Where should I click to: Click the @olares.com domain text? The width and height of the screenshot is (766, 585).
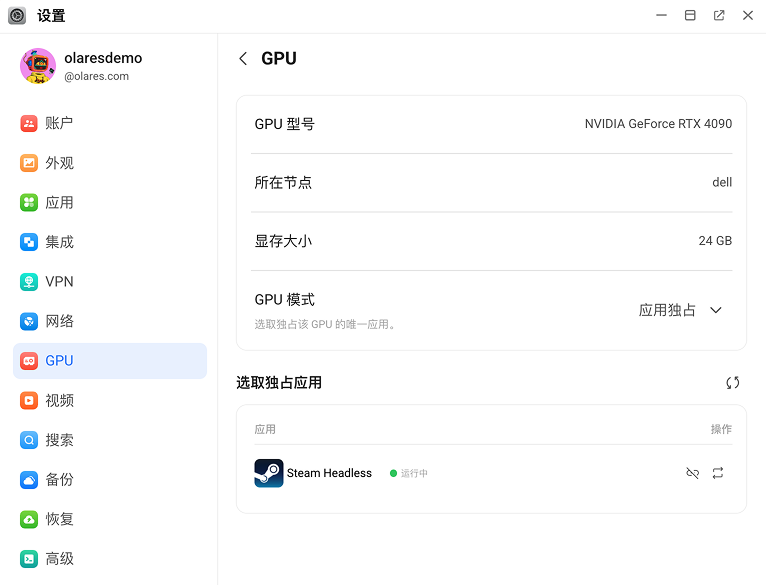[96, 76]
